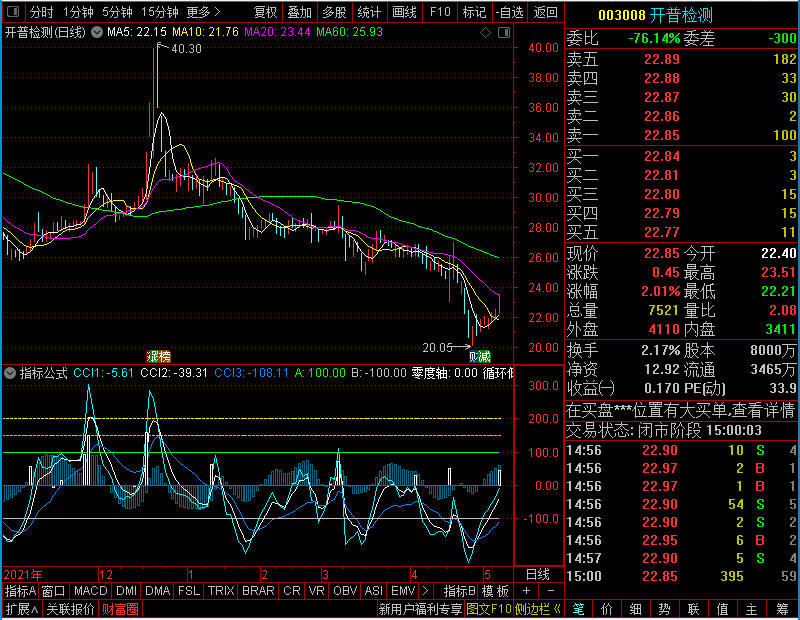Click the stock title 003008 开普检测
Screen dimensions: 800x620
point(655,15)
